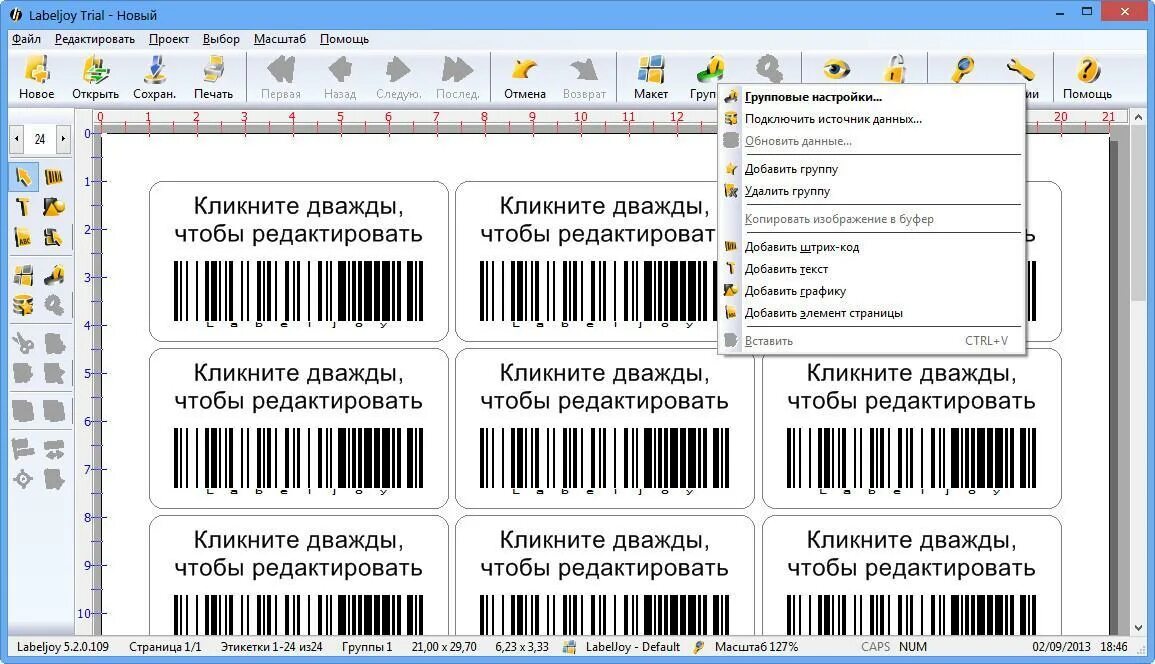Viewport: 1155px width, 664px height.
Task: Click the Группы 1 status bar entry
Action: click(x=367, y=647)
